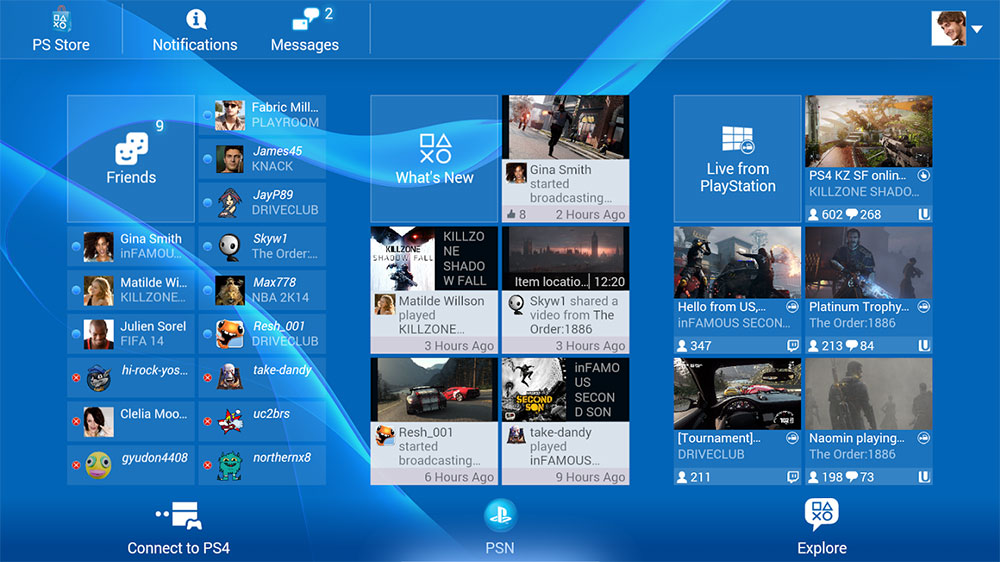Open Naomin playing The Order:1886 stream thumbnail

point(869,394)
